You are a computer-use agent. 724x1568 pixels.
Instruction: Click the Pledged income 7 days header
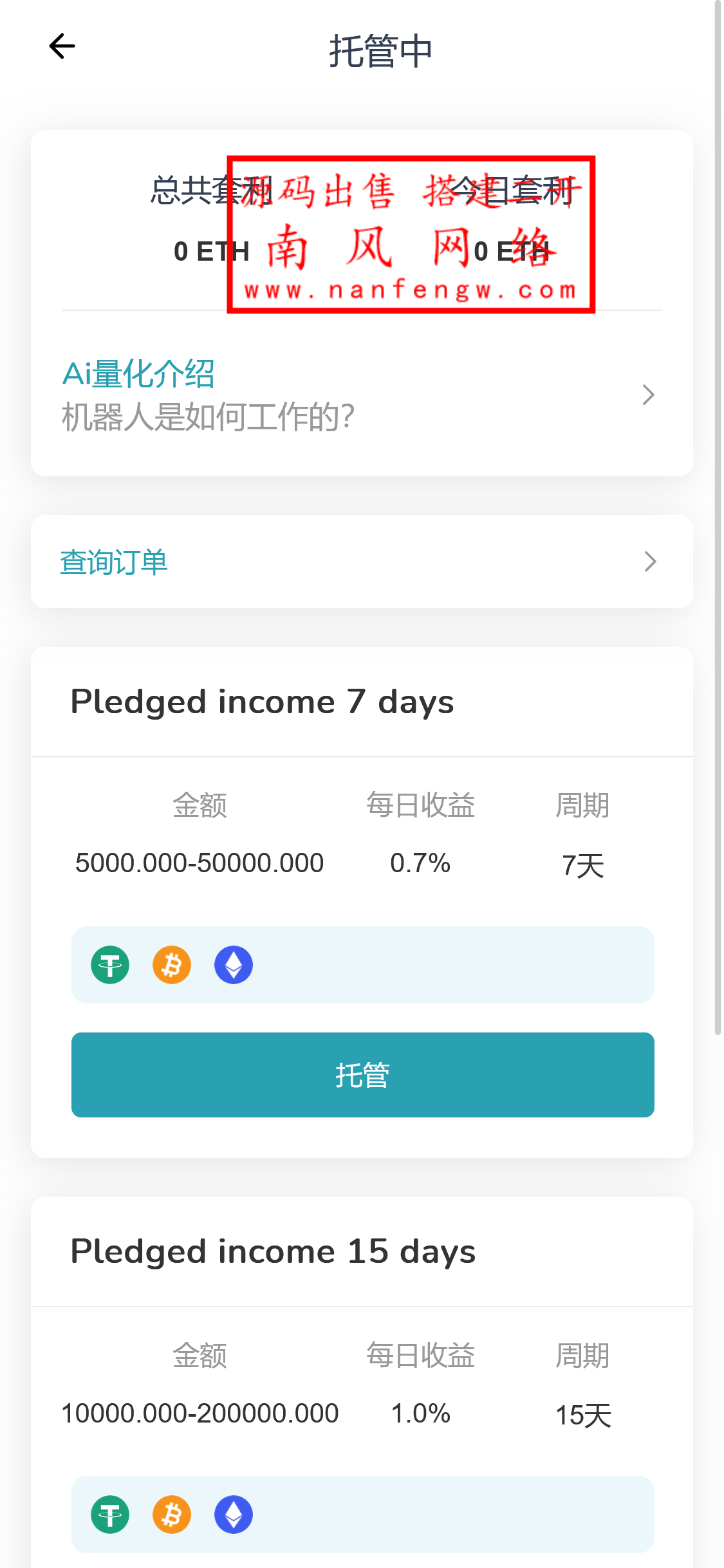click(x=262, y=702)
